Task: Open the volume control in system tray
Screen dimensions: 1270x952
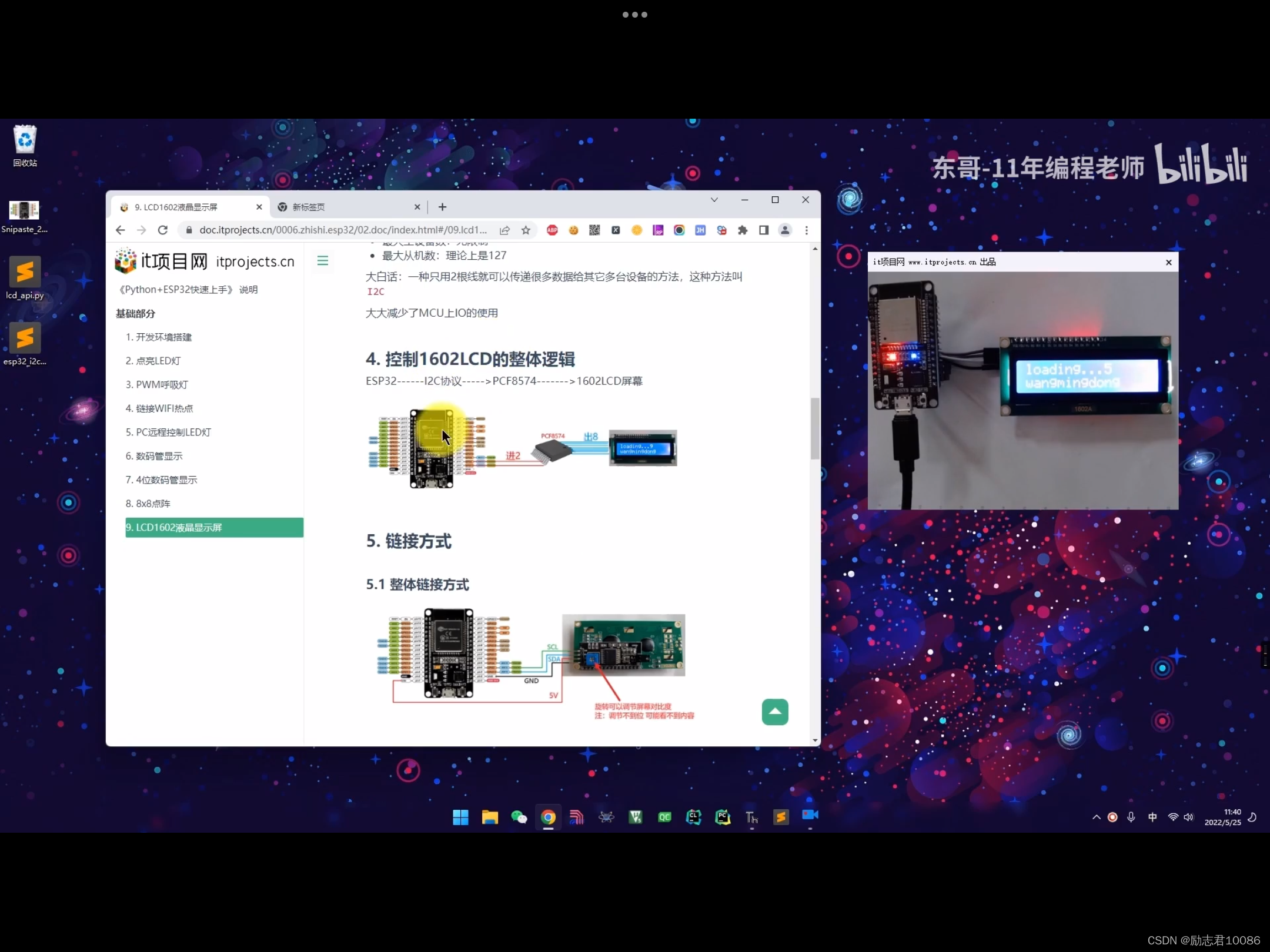Action: [x=1189, y=817]
